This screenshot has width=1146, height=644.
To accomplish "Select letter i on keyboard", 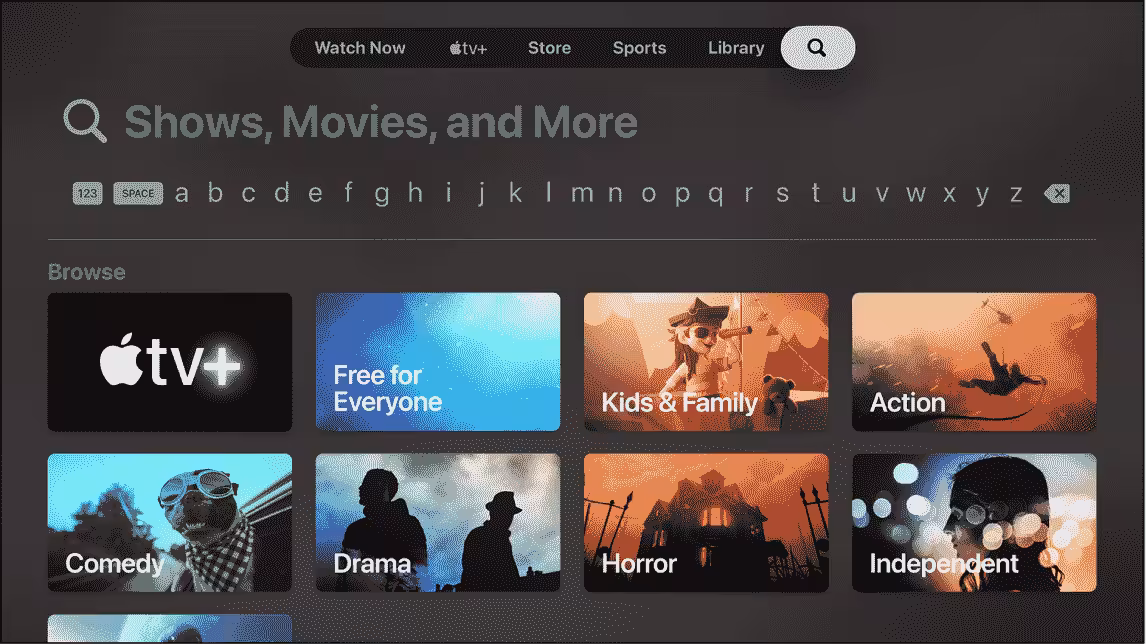I will (448, 192).
